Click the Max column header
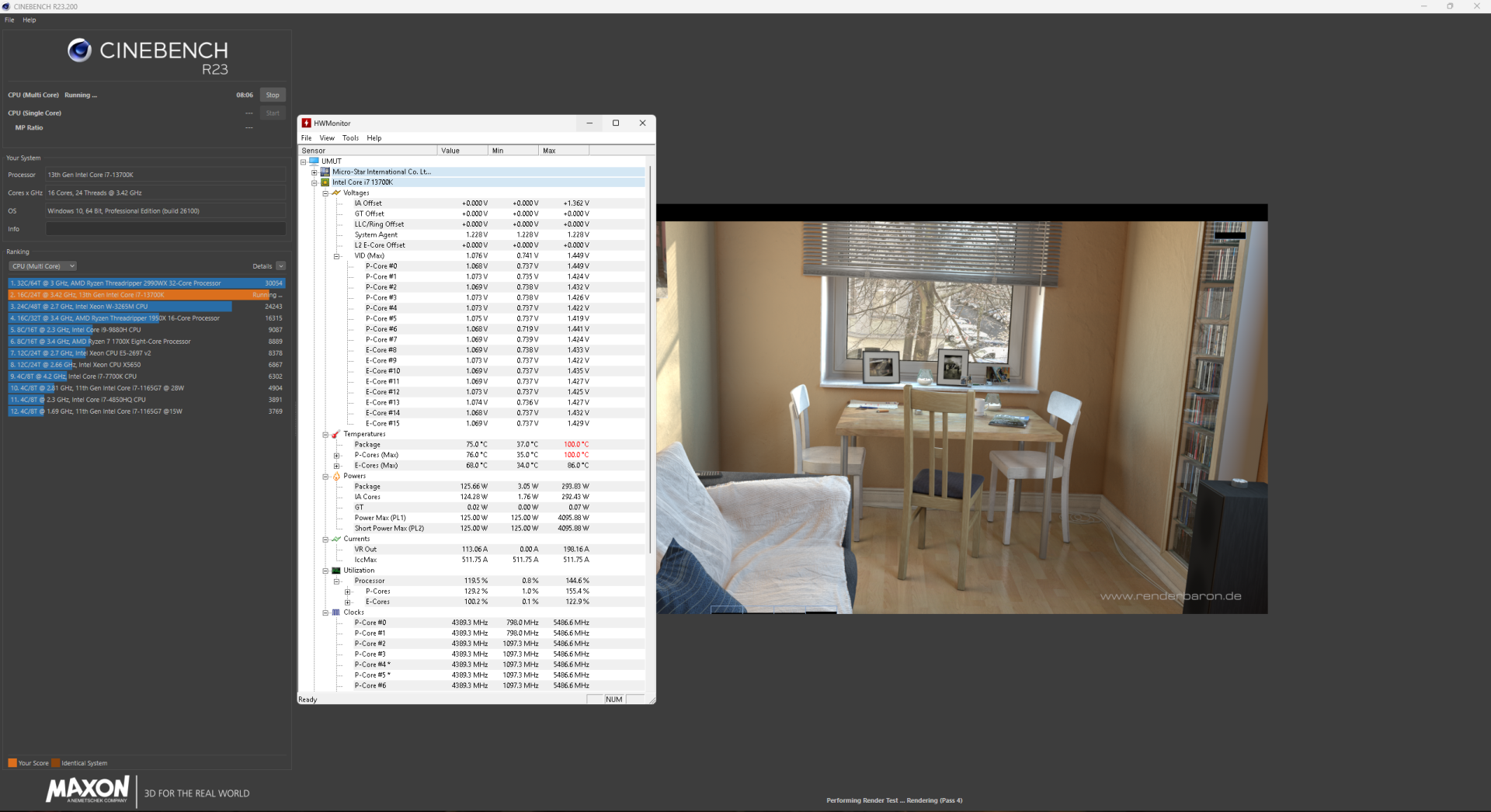 pyautogui.click(x=564, y=151)
